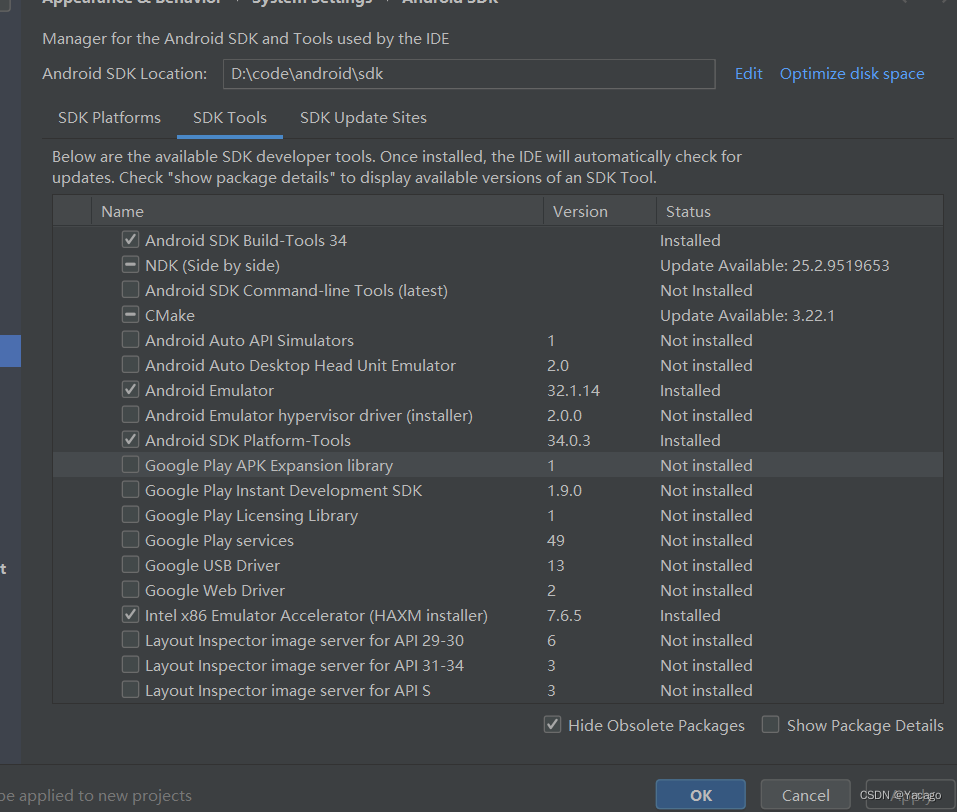Uncheck Android SDK Build-Tools 34

130,240
